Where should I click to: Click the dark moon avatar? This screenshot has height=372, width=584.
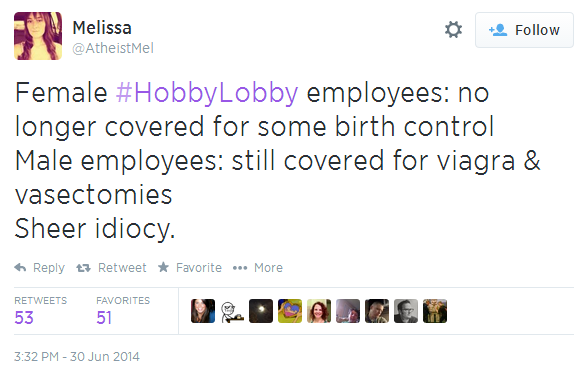(x=261, y=311)
